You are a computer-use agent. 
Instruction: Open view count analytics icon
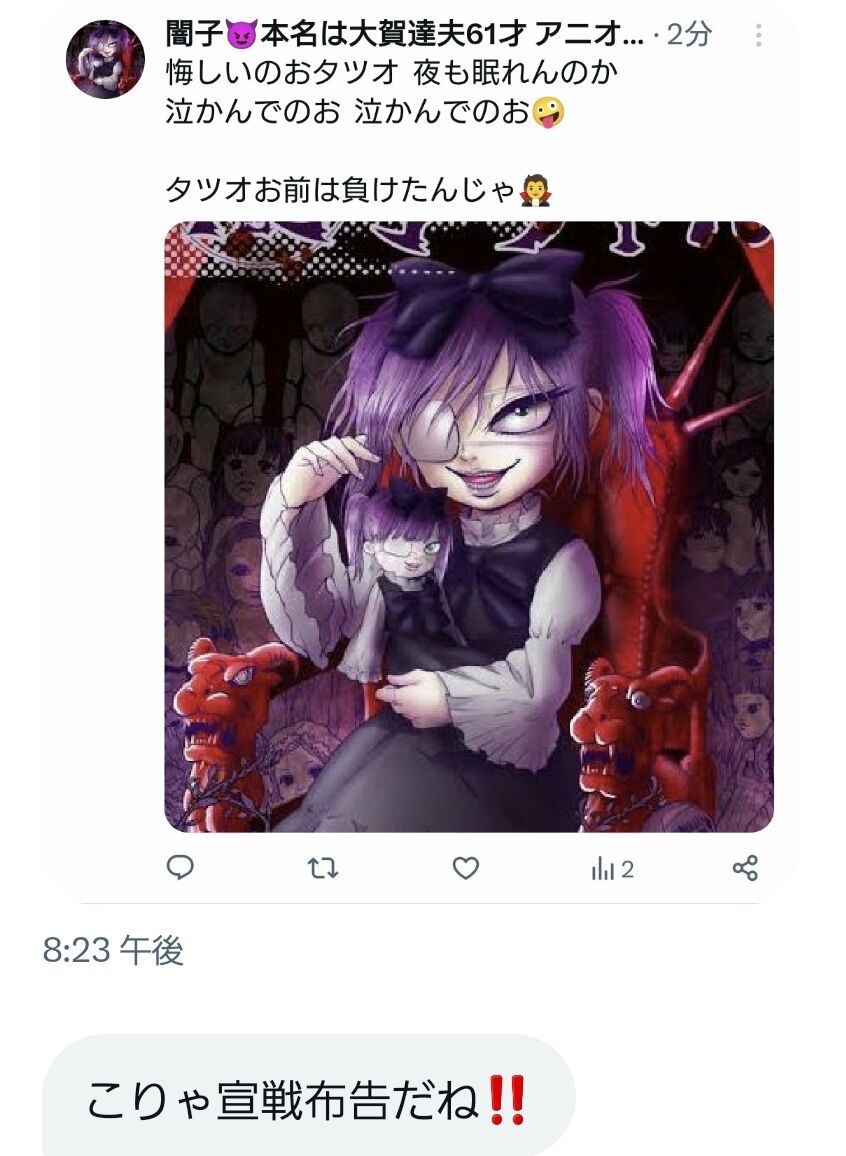(x=602, y=869)
